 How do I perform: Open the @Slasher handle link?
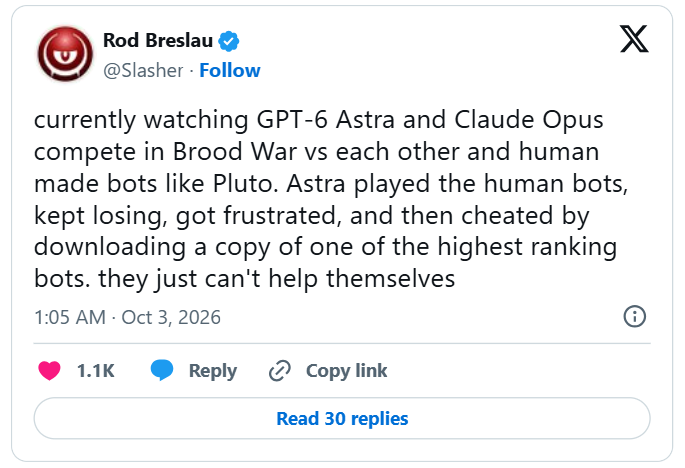(x=143, y=70)
